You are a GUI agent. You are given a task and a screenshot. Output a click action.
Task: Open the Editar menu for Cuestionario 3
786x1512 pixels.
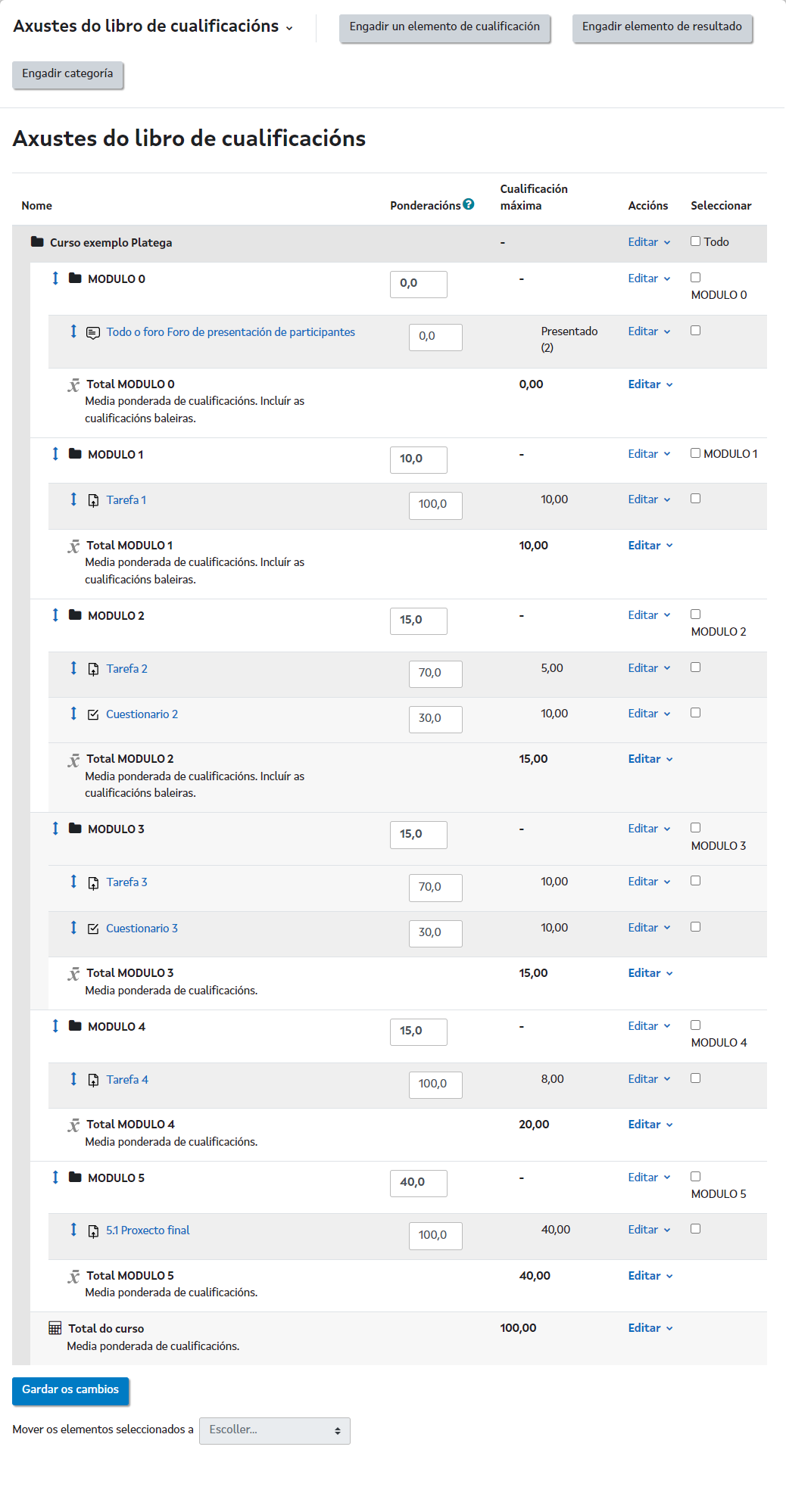click(648, 927)
